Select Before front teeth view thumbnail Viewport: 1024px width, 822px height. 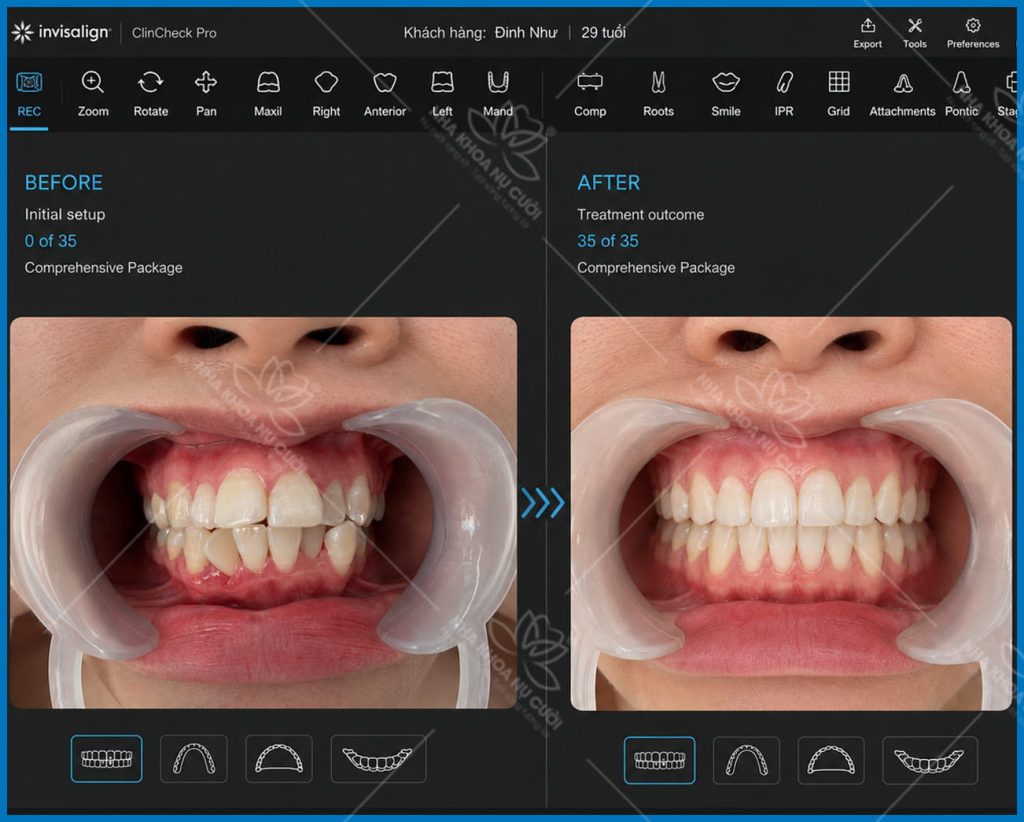pos(106,759)
